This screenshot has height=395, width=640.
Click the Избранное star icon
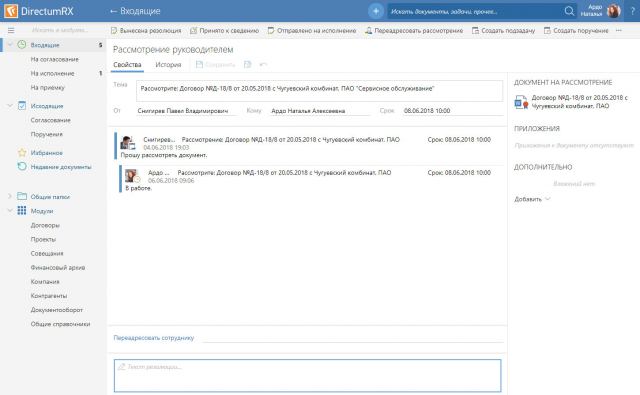22,153
